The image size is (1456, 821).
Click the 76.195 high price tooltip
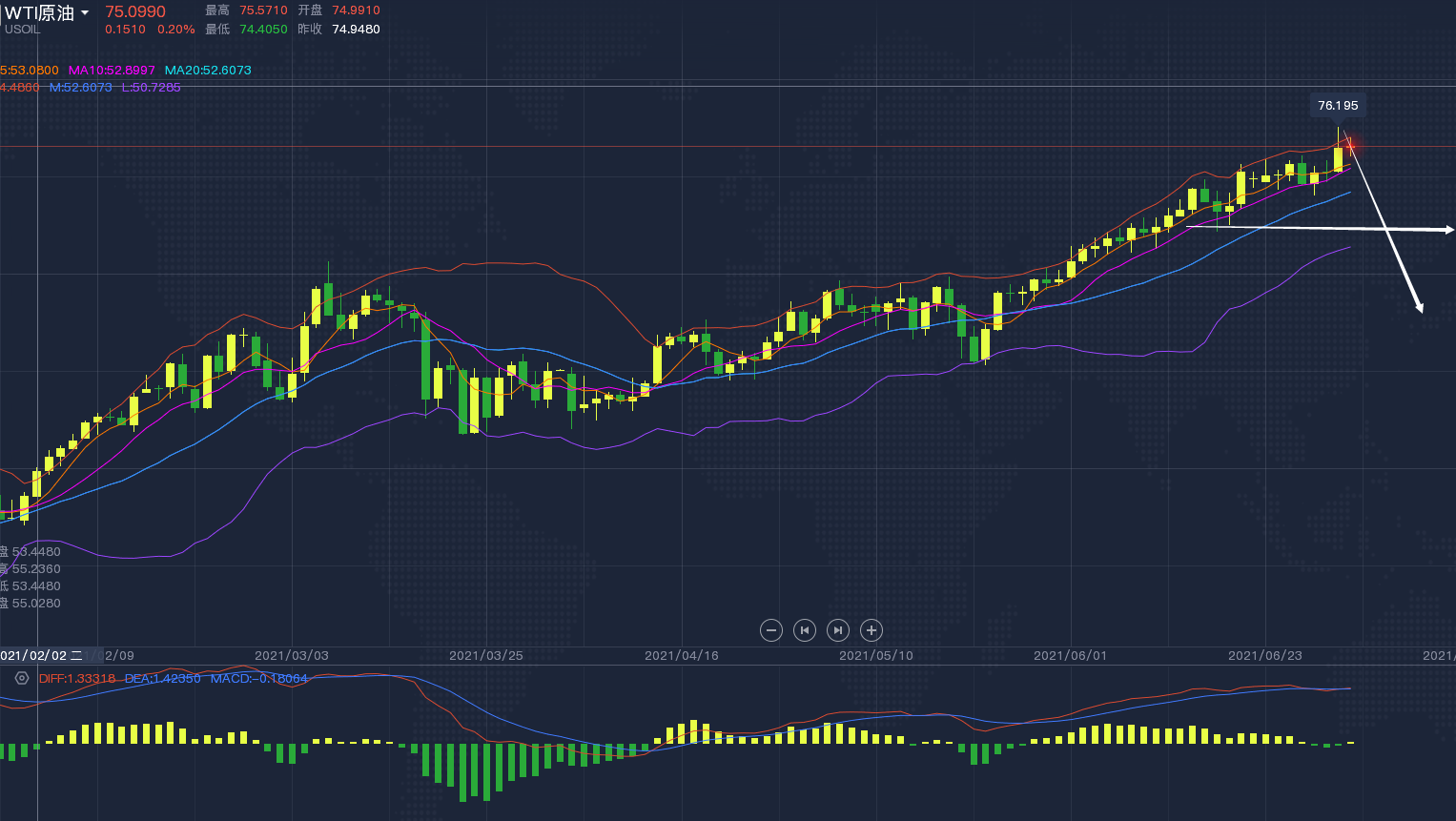(1337, 106)
